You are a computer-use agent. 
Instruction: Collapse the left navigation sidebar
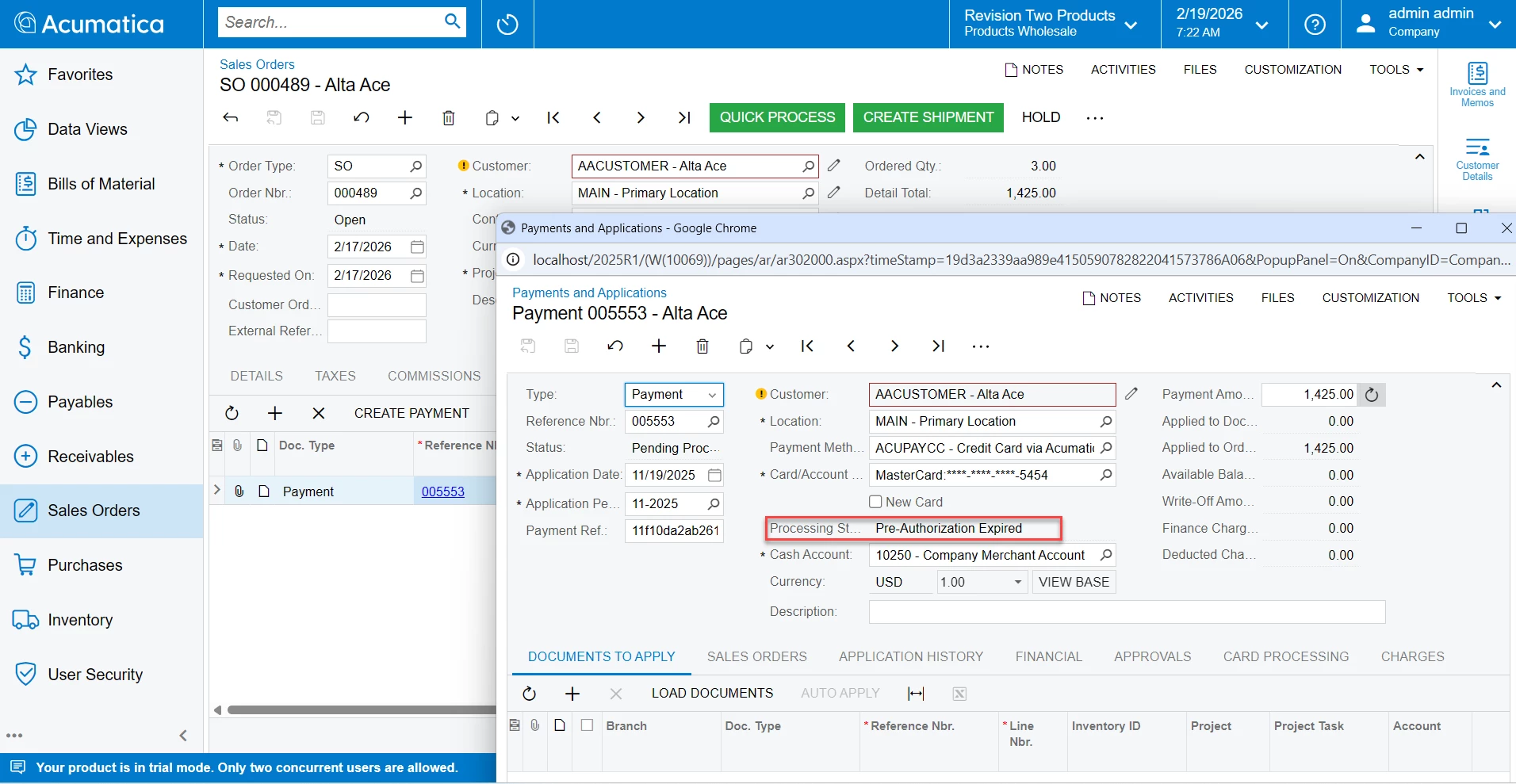click(x=183, y=736)
